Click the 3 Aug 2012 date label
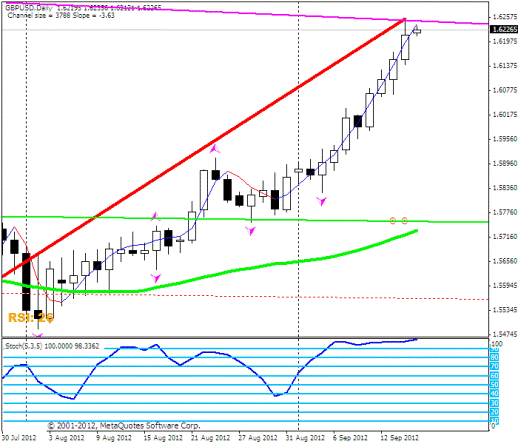Screen dimensions: 518x444 coord(67,438)
